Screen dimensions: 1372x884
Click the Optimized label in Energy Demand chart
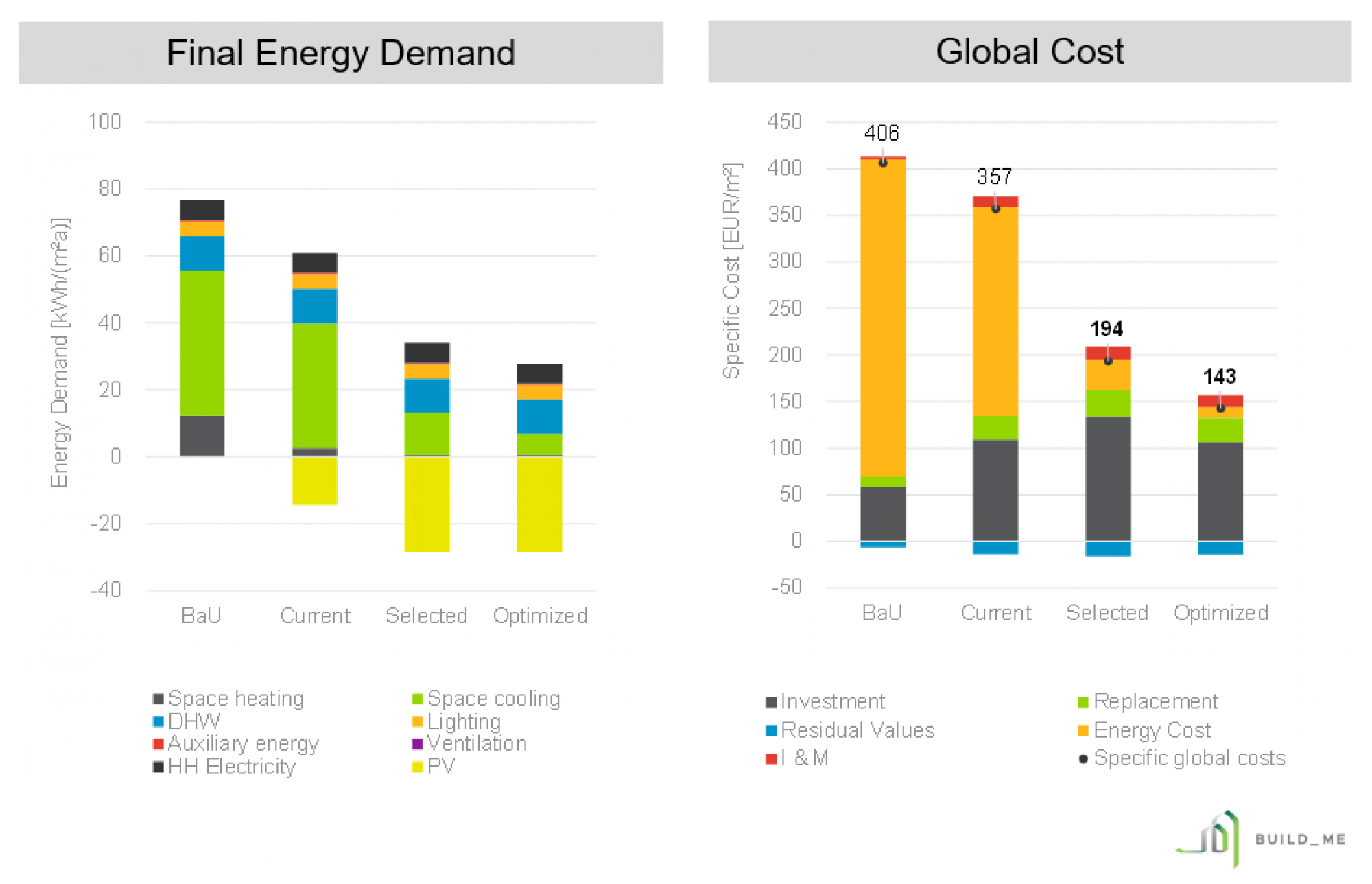(x=540, y=616)
